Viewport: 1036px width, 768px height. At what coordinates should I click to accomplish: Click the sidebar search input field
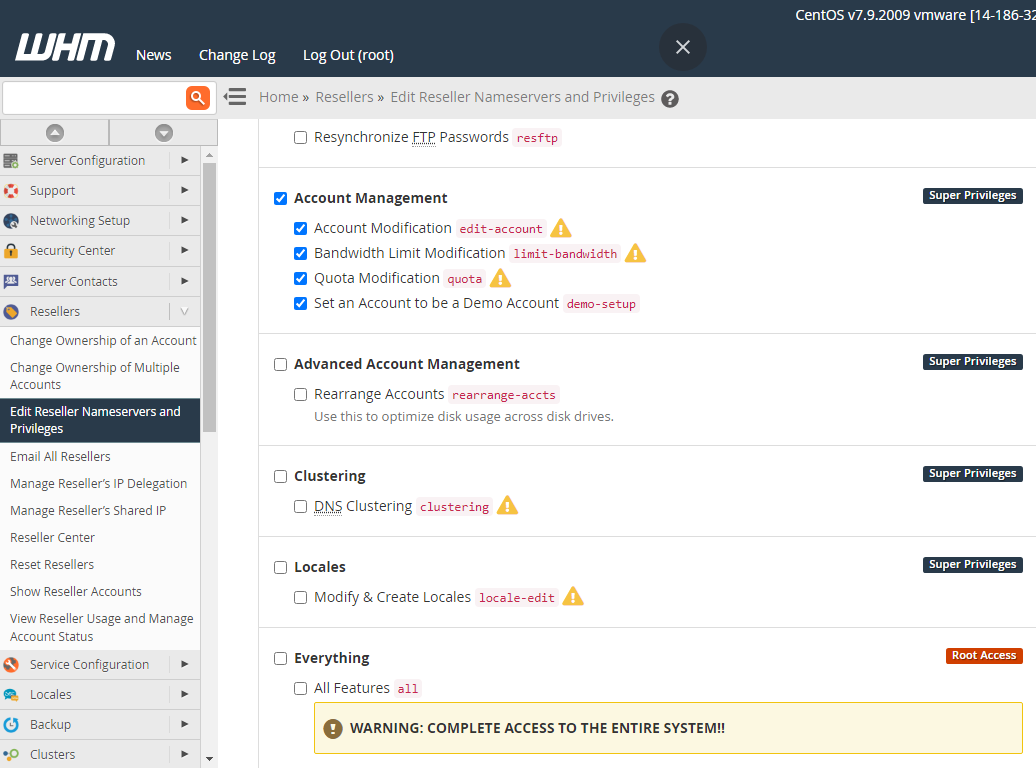coord(92,97)
